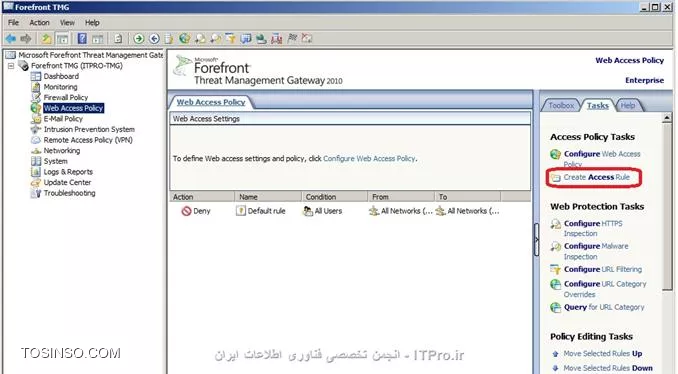Select the Tasks tab
The height and width of the screenshot is (374, 678).
coord(598,105)
